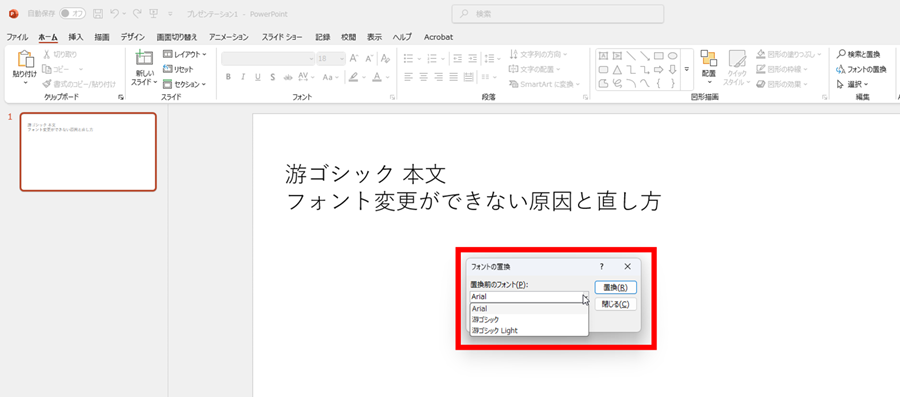Image resolution: width=900 pixels, height=397 pixels.
Task: Toggle Underline formatting
Action: point(258,77)
